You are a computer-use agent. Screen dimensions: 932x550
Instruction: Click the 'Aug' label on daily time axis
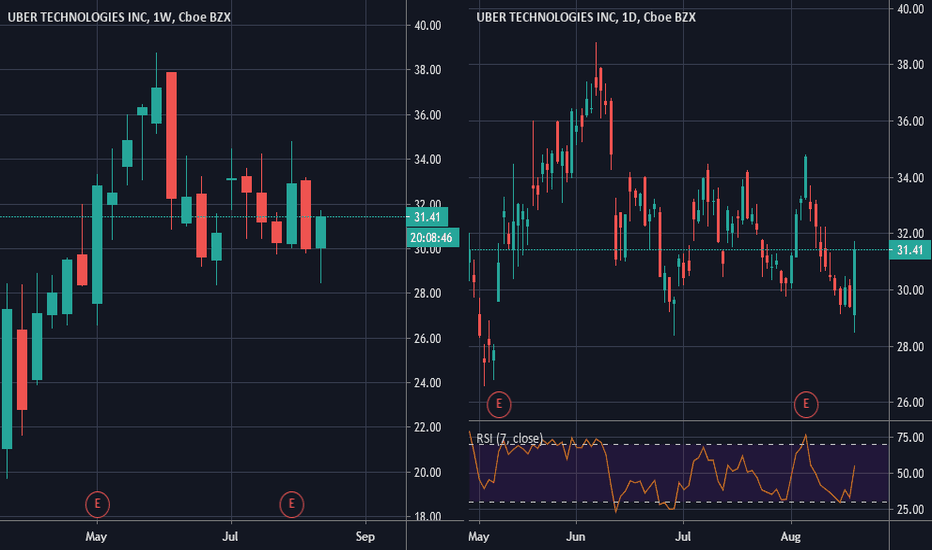(791, 536)
